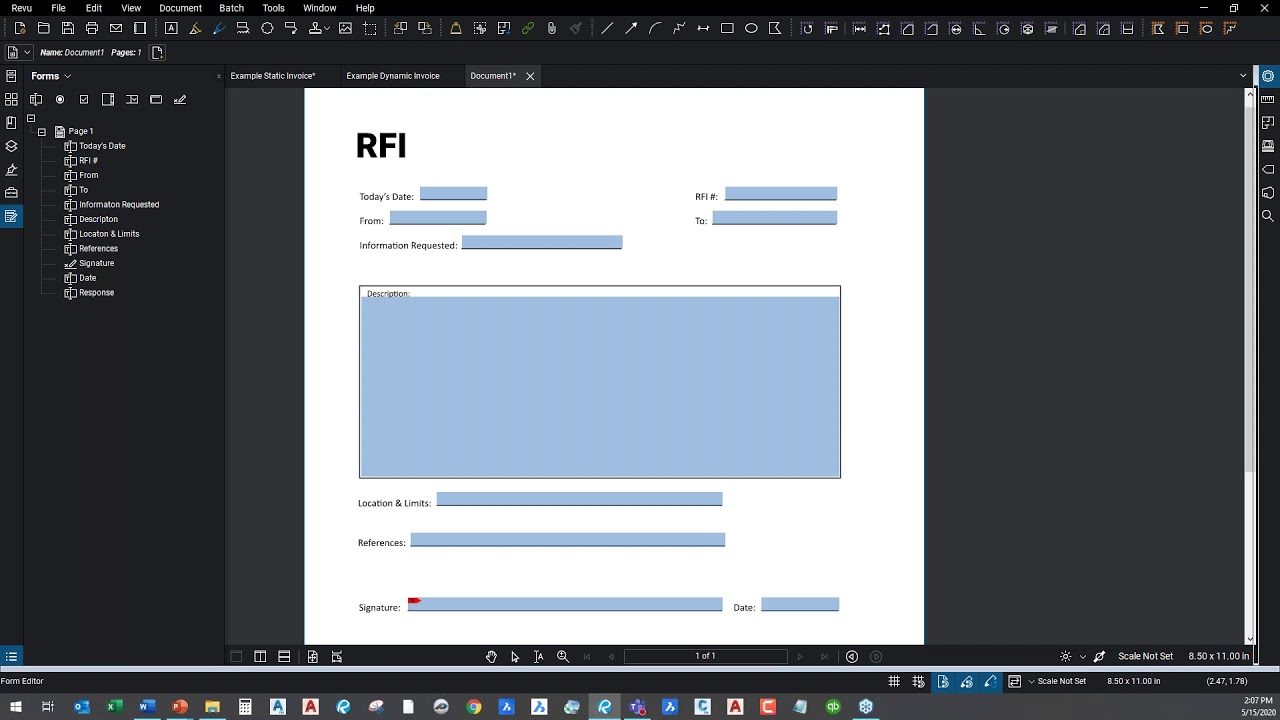Email the document with envelope icon

116,29
